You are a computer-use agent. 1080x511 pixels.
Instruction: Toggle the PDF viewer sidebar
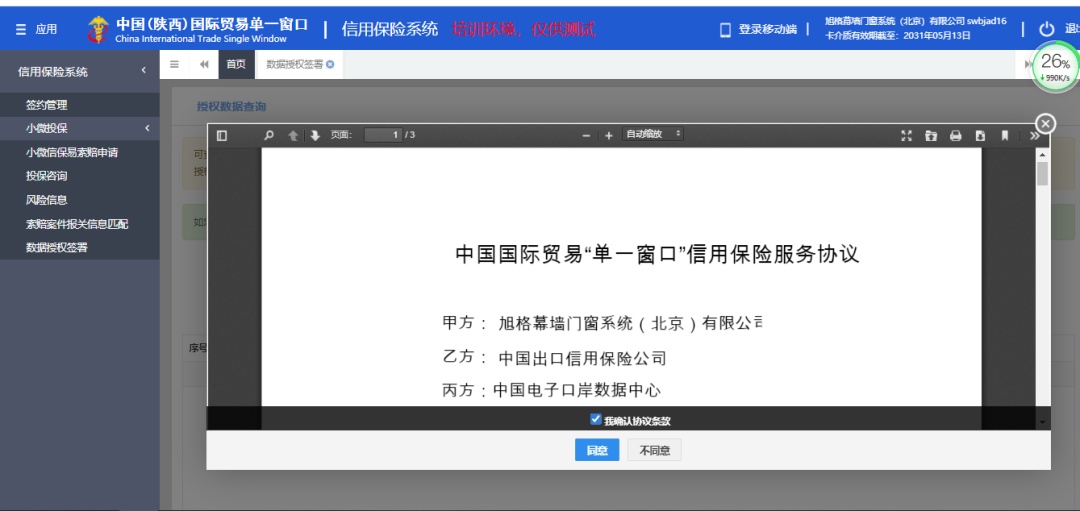[x=222, y=135]
